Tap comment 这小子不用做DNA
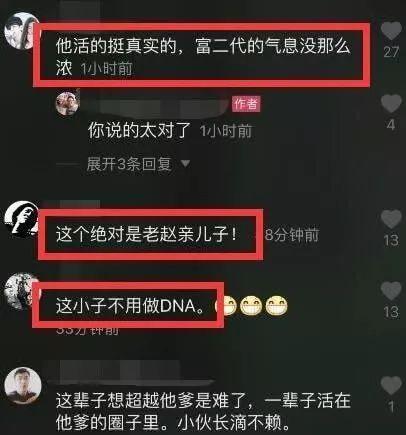The height and width of the screenshot is (435, 406). (130, 306)
